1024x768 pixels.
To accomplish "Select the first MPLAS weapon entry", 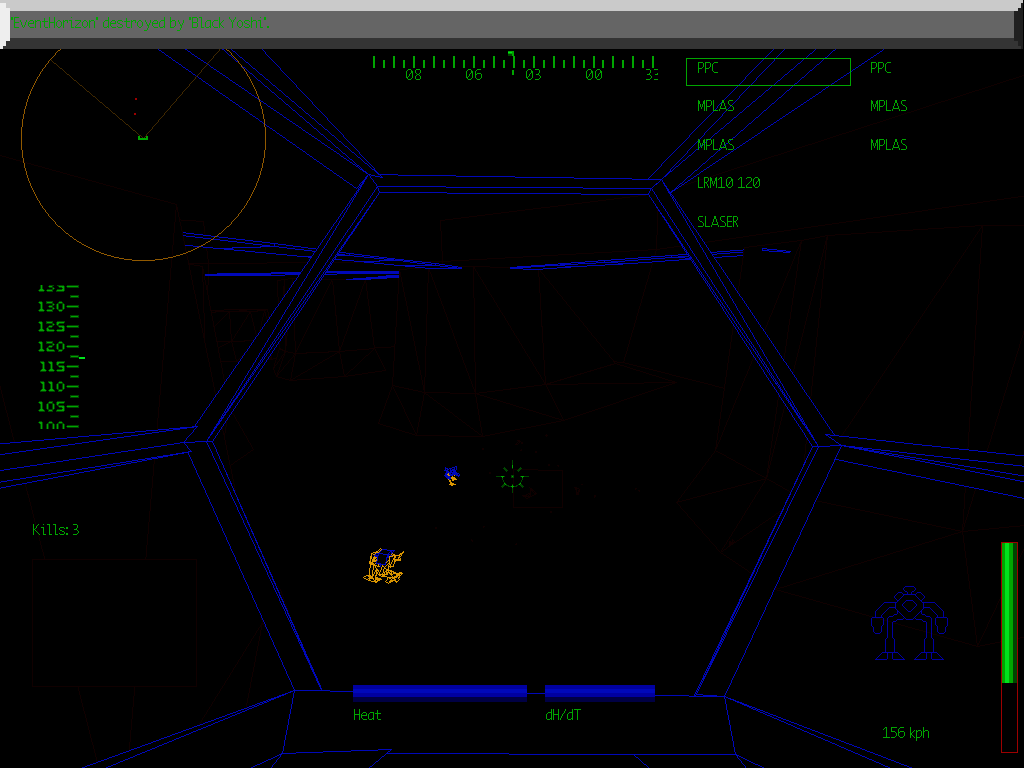I will (715, 105).
